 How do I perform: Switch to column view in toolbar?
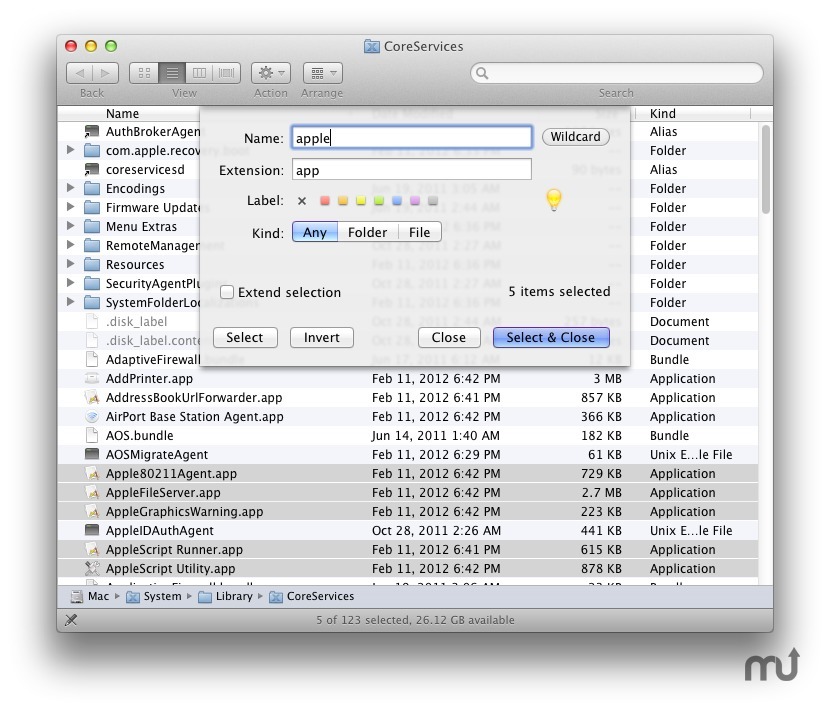(200, 73)
